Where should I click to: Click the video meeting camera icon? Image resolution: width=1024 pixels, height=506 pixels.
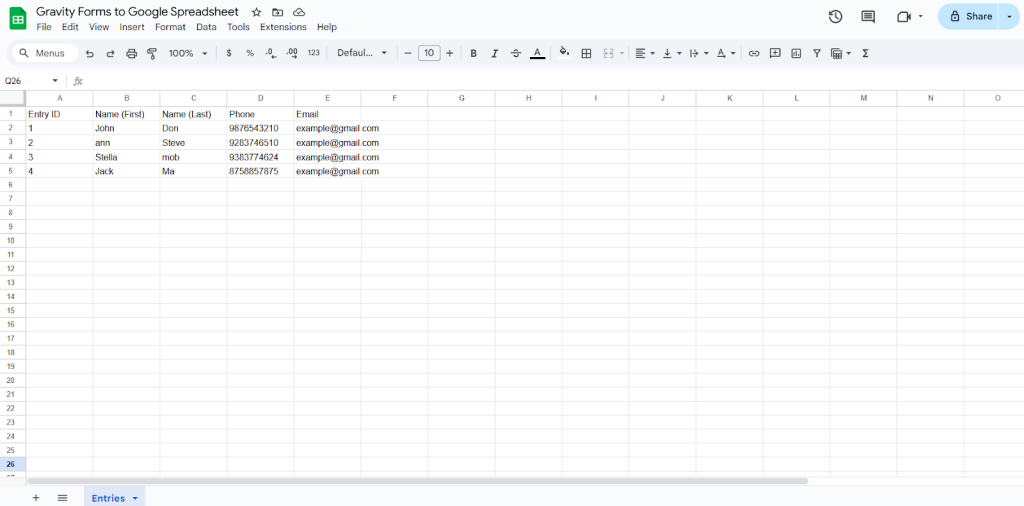pyautogui.click(x=904, y=16)
